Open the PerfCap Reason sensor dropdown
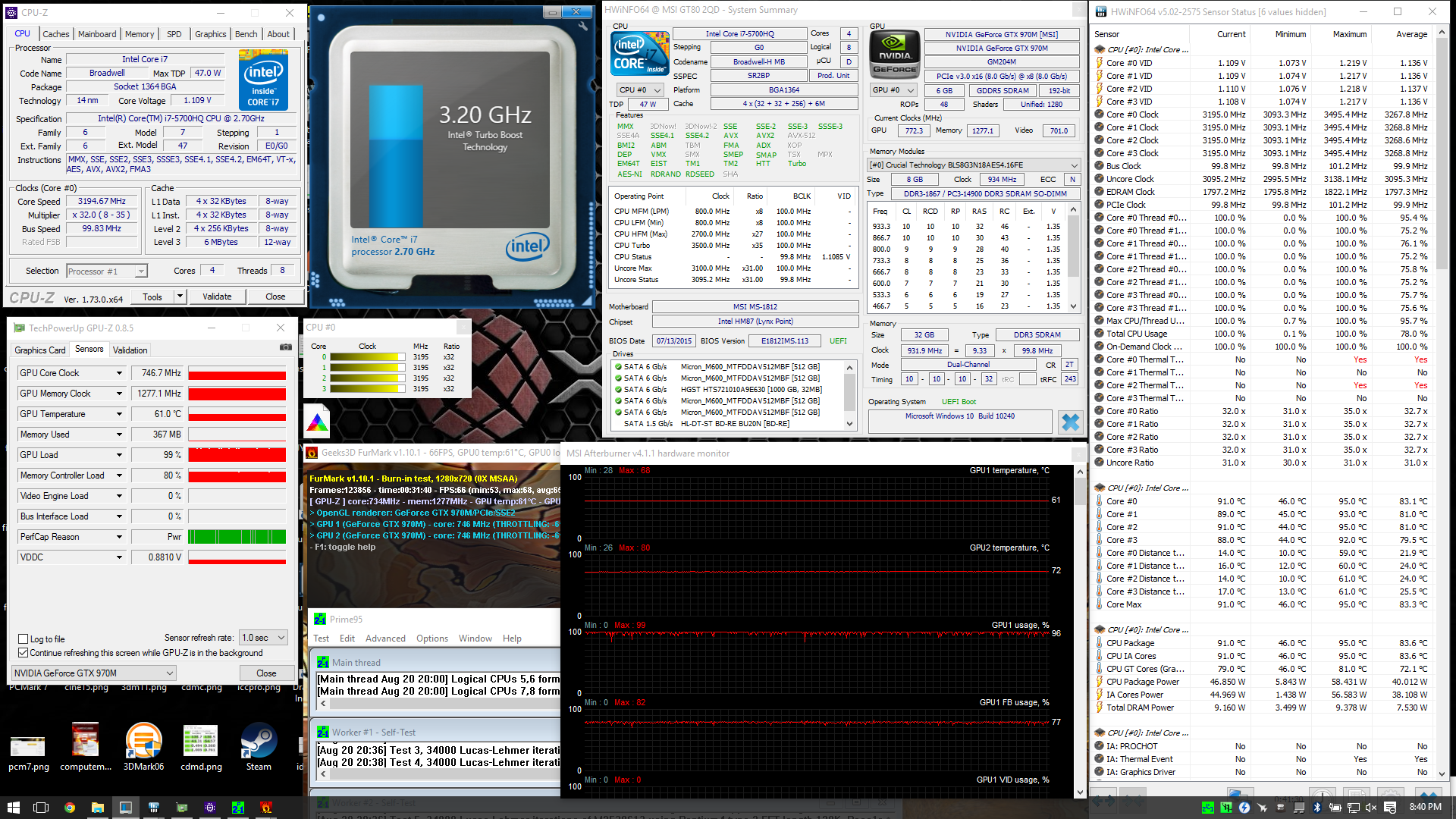Screen dimensions: 1456x819 (119, 537)
